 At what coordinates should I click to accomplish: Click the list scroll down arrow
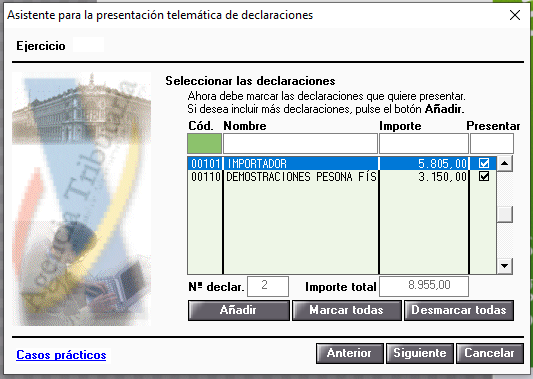pyautogui.click(x=504, y=266)
